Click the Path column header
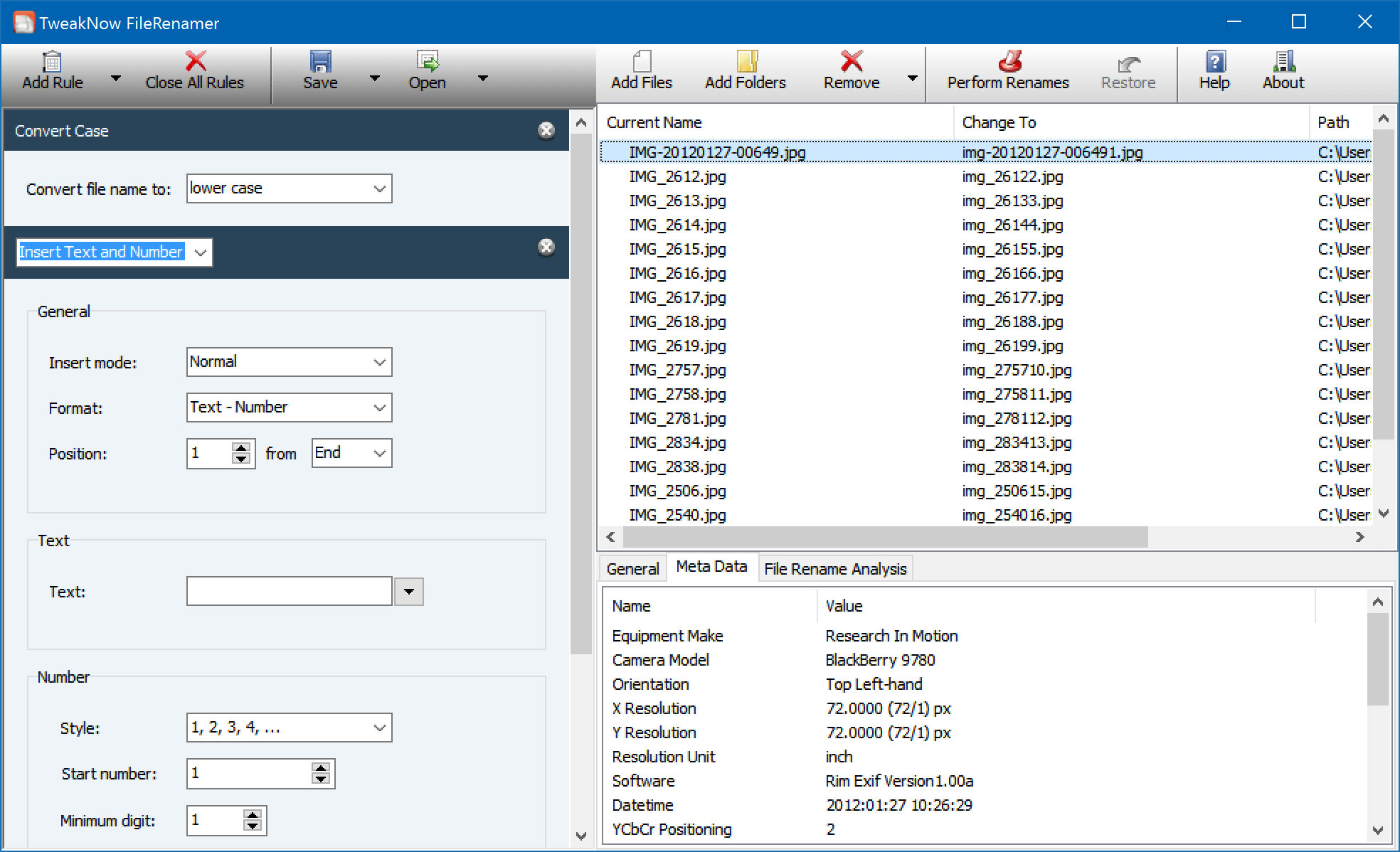The image size is (1400, 852). click(1340, 122)
